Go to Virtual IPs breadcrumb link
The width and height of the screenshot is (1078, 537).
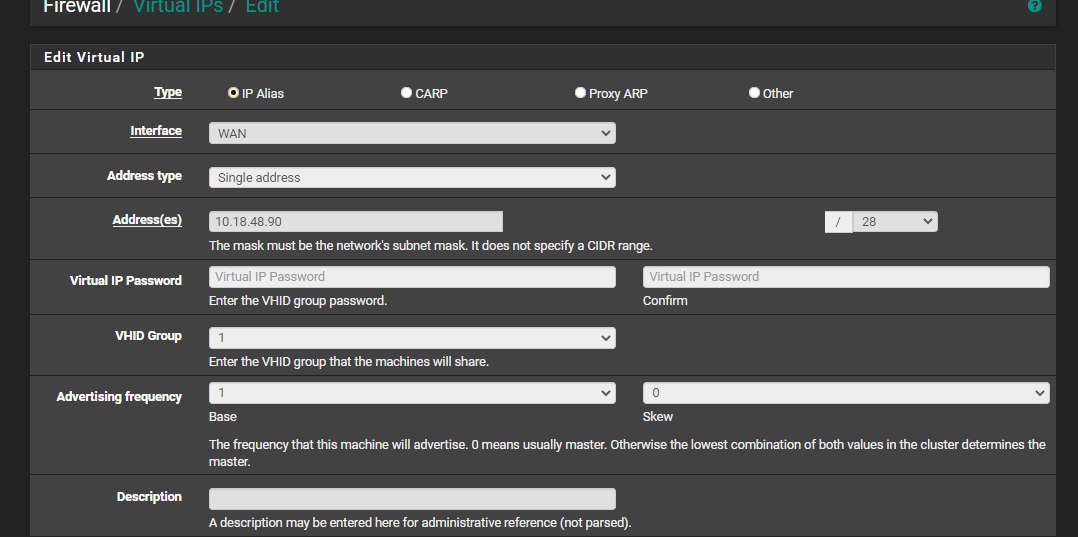(x=177, y=7)
